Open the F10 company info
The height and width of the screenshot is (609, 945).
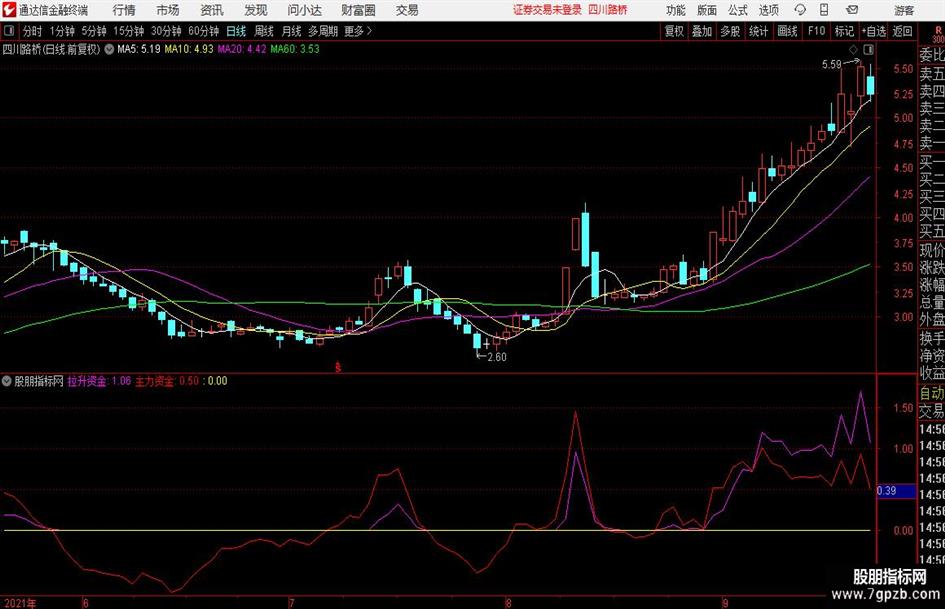pos(816,31)
